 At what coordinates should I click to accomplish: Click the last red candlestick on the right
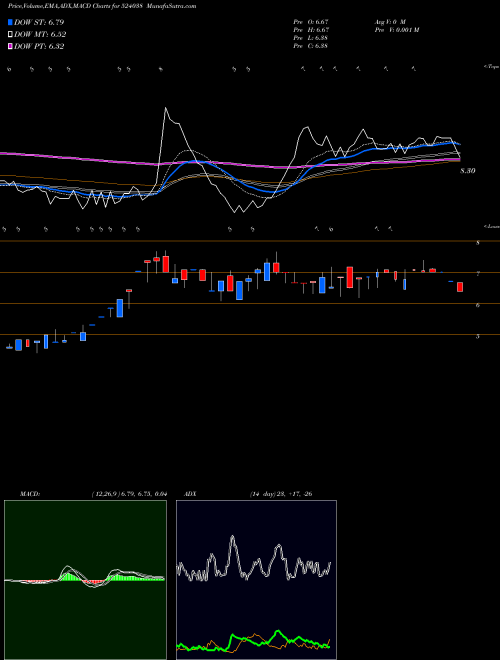click(x=460, y=287)
